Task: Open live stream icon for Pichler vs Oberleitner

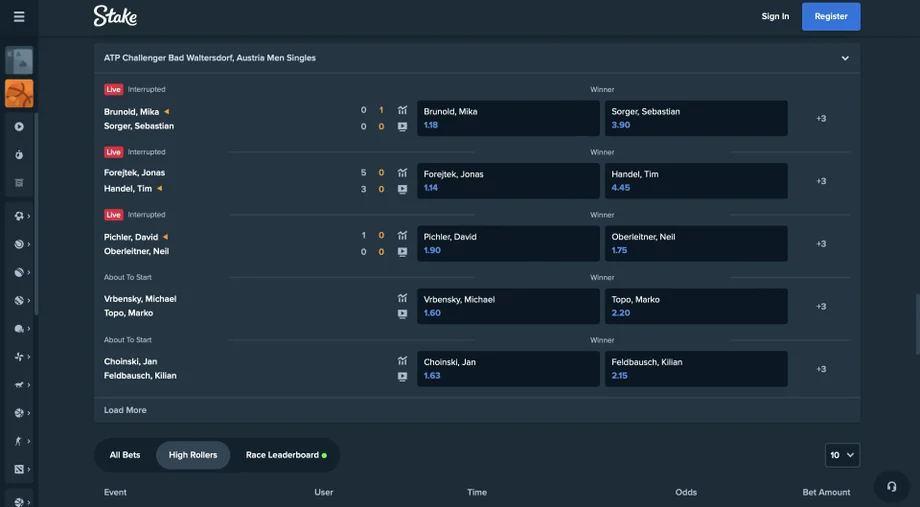Action: tap(402, 252)
